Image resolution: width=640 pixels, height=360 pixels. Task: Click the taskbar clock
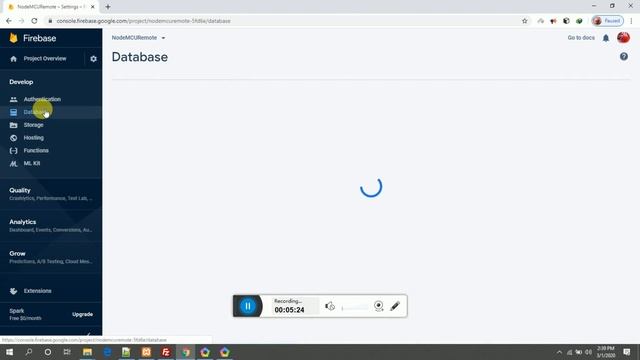tap(606, 352)
